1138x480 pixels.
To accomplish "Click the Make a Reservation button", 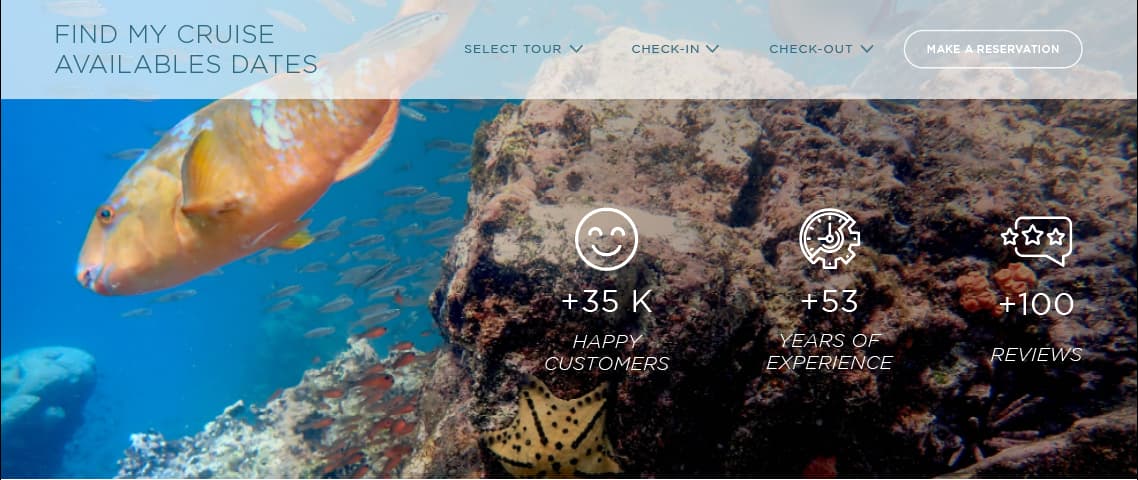I will pyautogui.click(x=993, y=49).
